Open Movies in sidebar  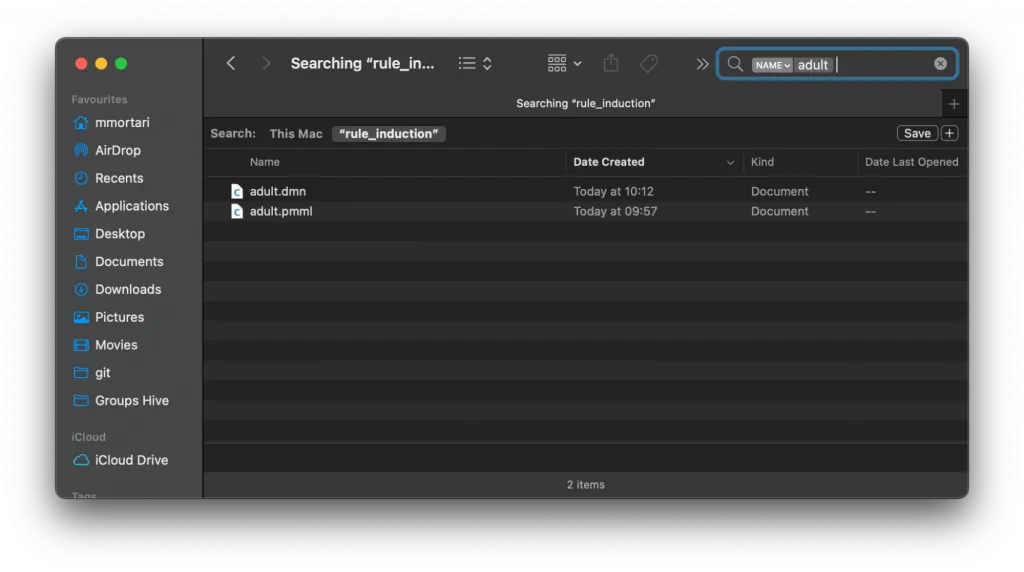[x=116, y=345]
